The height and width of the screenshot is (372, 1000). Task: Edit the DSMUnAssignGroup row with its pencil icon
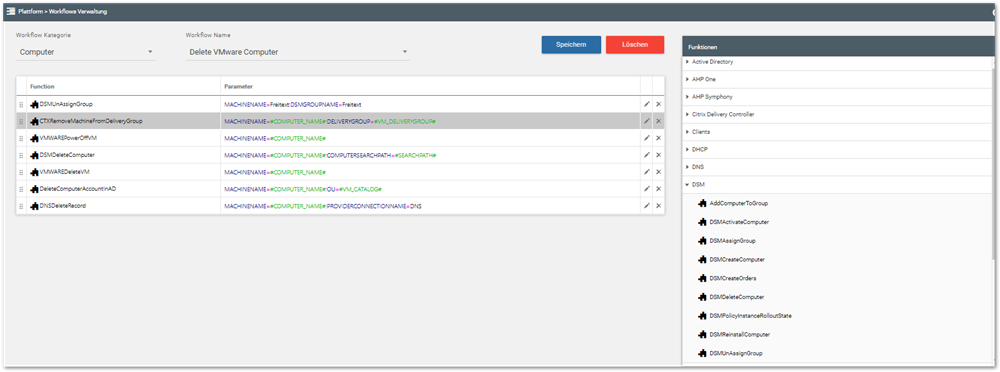point(647,103)
